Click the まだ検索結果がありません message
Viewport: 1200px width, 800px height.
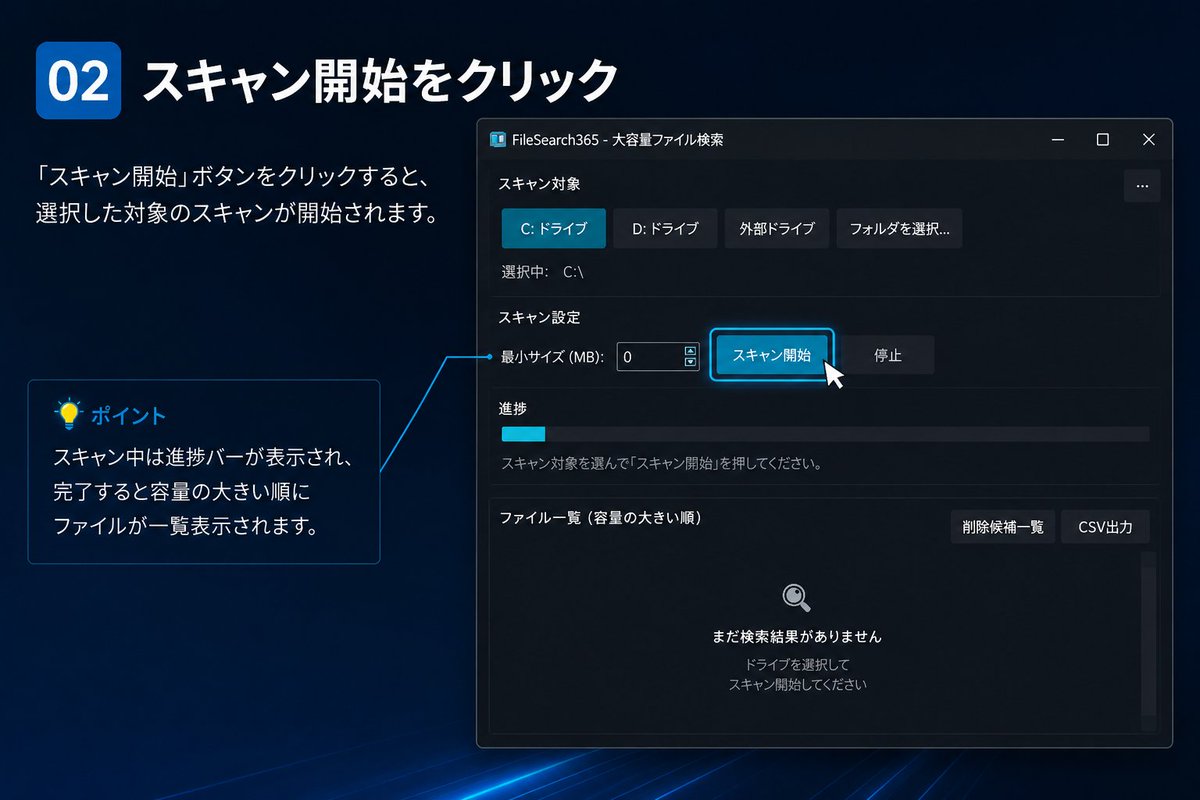797,636
